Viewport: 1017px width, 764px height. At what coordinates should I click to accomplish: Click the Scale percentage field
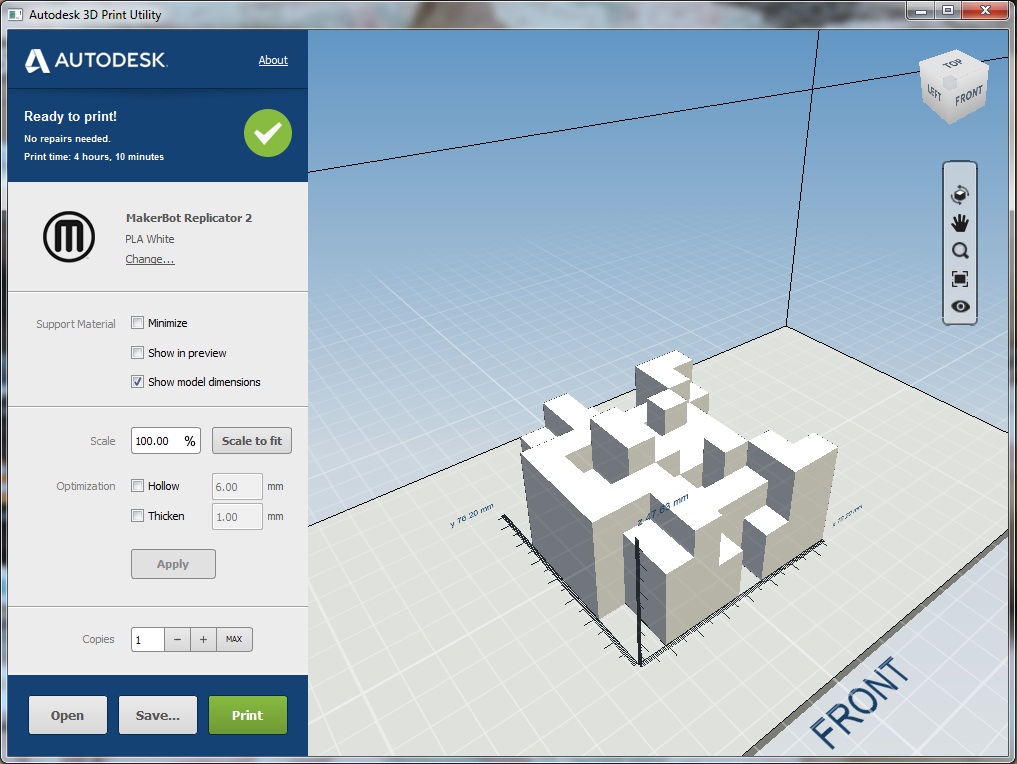coord(165,440)
